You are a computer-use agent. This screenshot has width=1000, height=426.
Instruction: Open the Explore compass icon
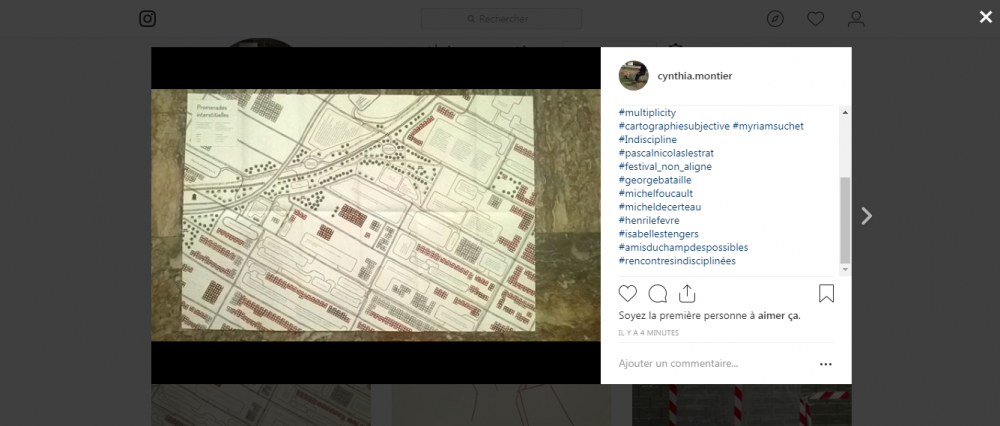coord(775,19)
